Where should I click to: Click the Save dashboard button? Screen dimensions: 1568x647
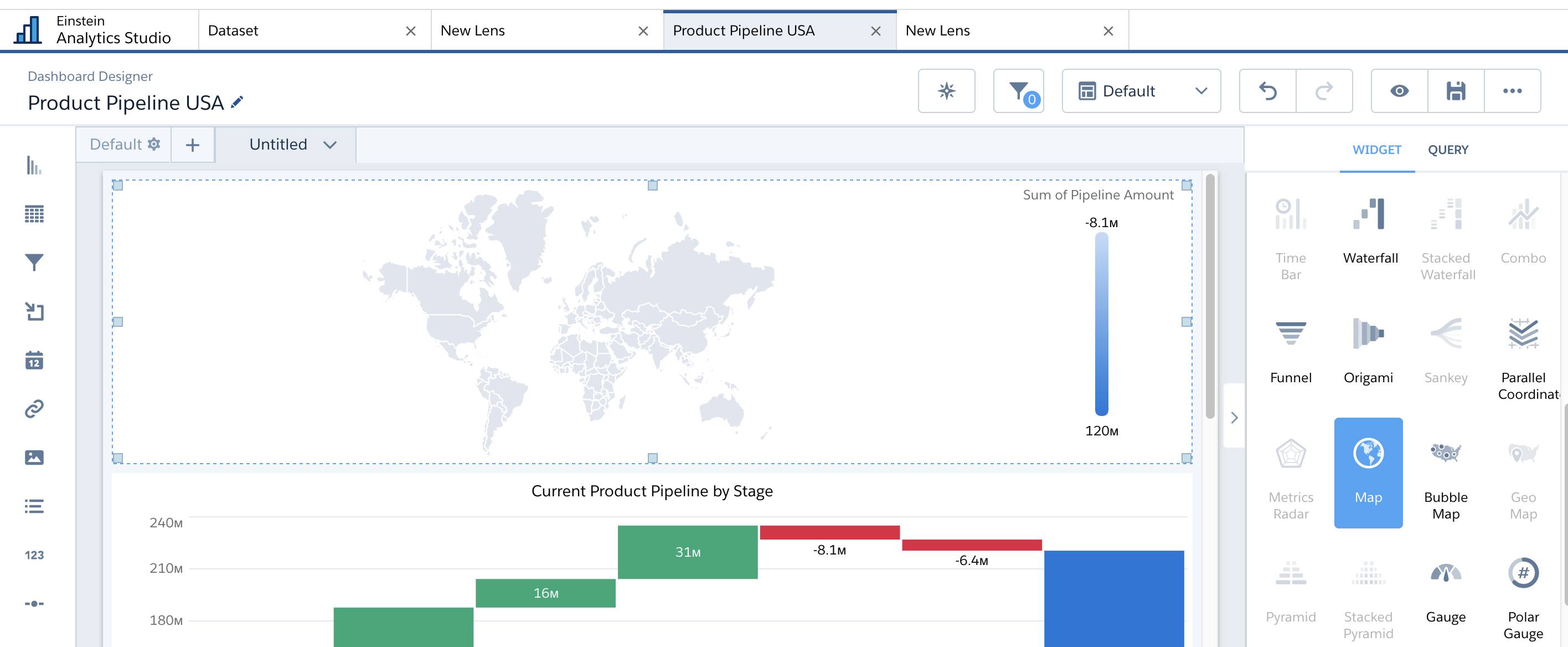coord(1456,90)
